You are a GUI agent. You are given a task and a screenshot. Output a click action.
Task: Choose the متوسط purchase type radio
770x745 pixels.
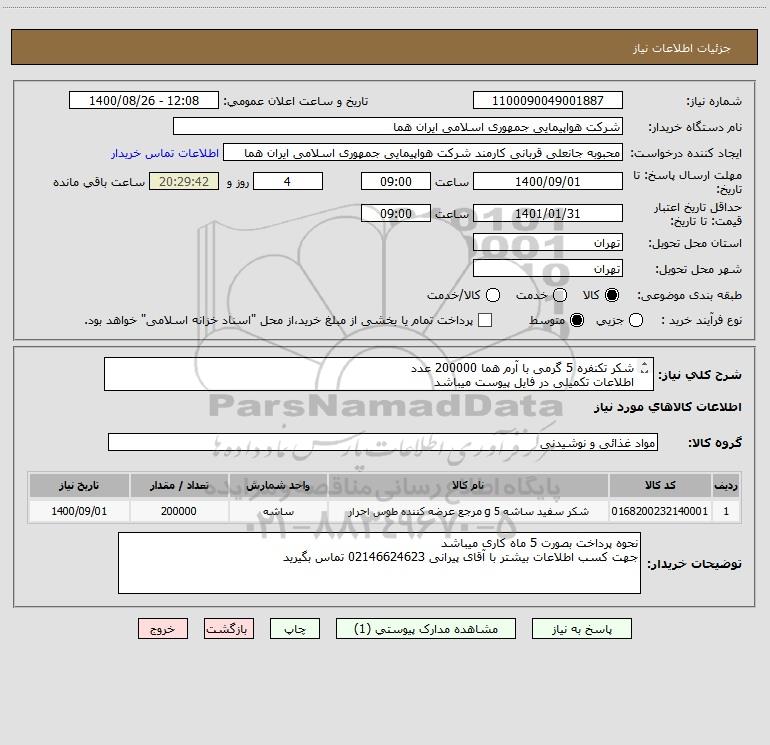[577, 321]
